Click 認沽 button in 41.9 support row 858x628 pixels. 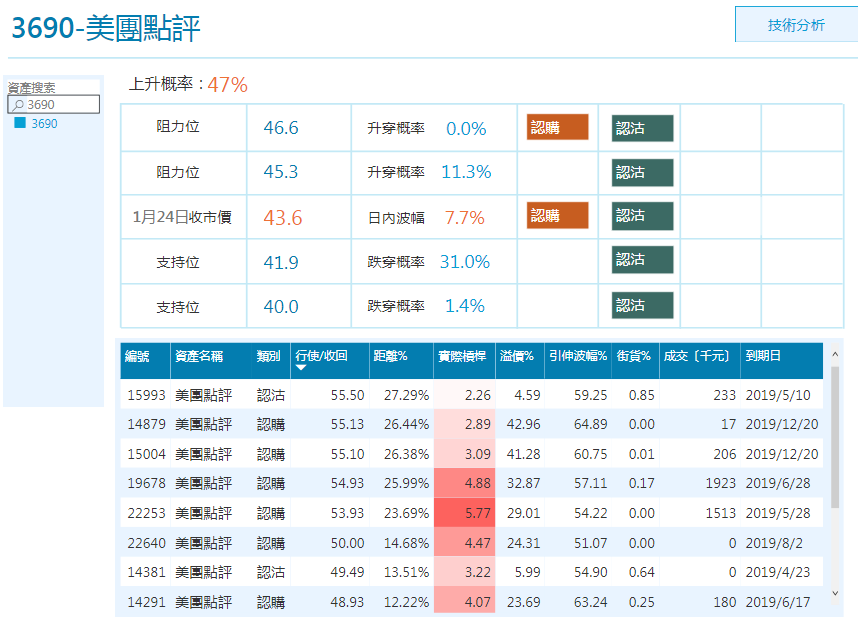pyautogui.click(x=642, y=259)
